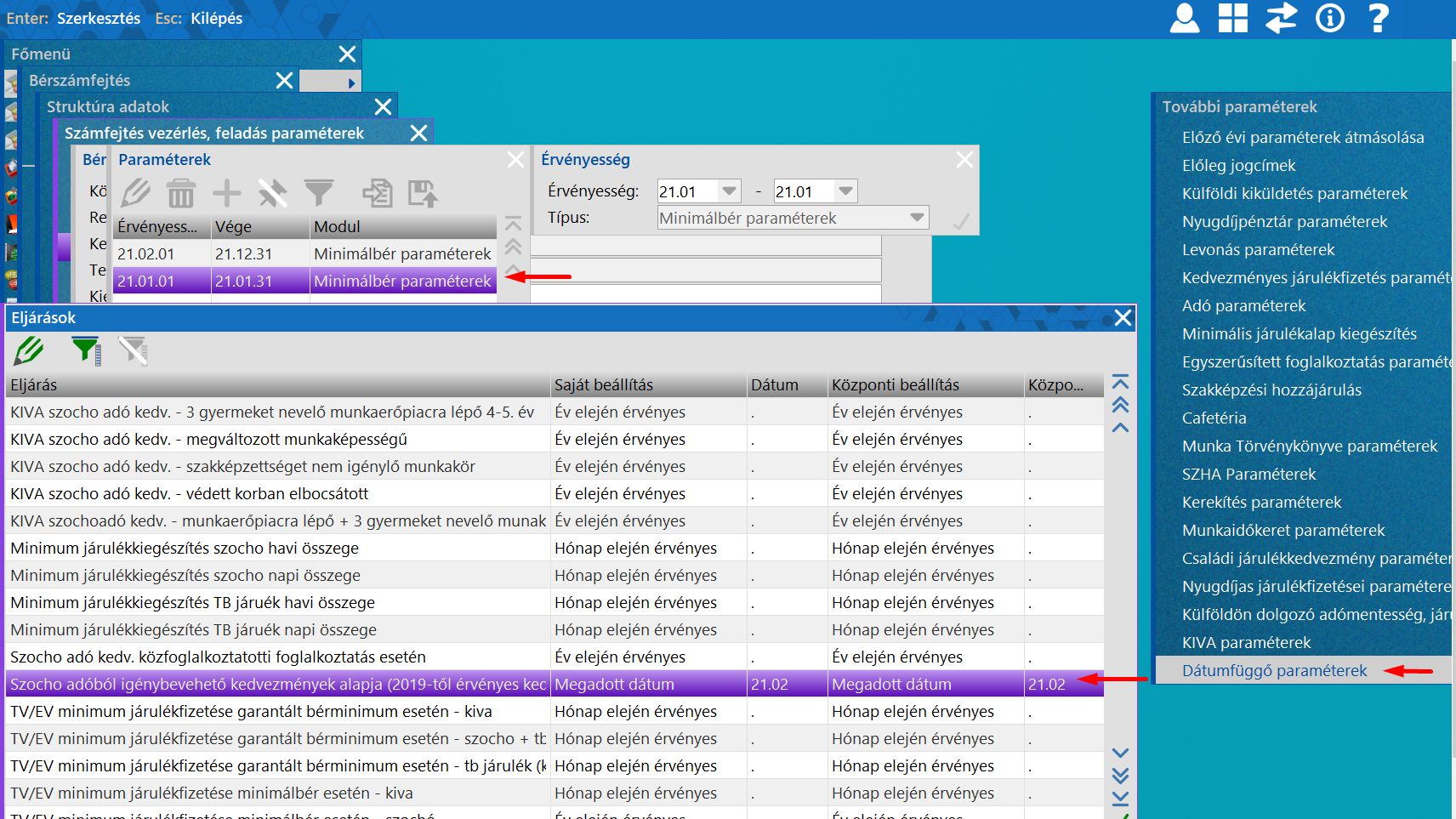Screen dimensions: 1456x819
Task: Select 'KIVA szocho adó kedv. - megváltozott munkaképességű' row
Action: (555, 439)
